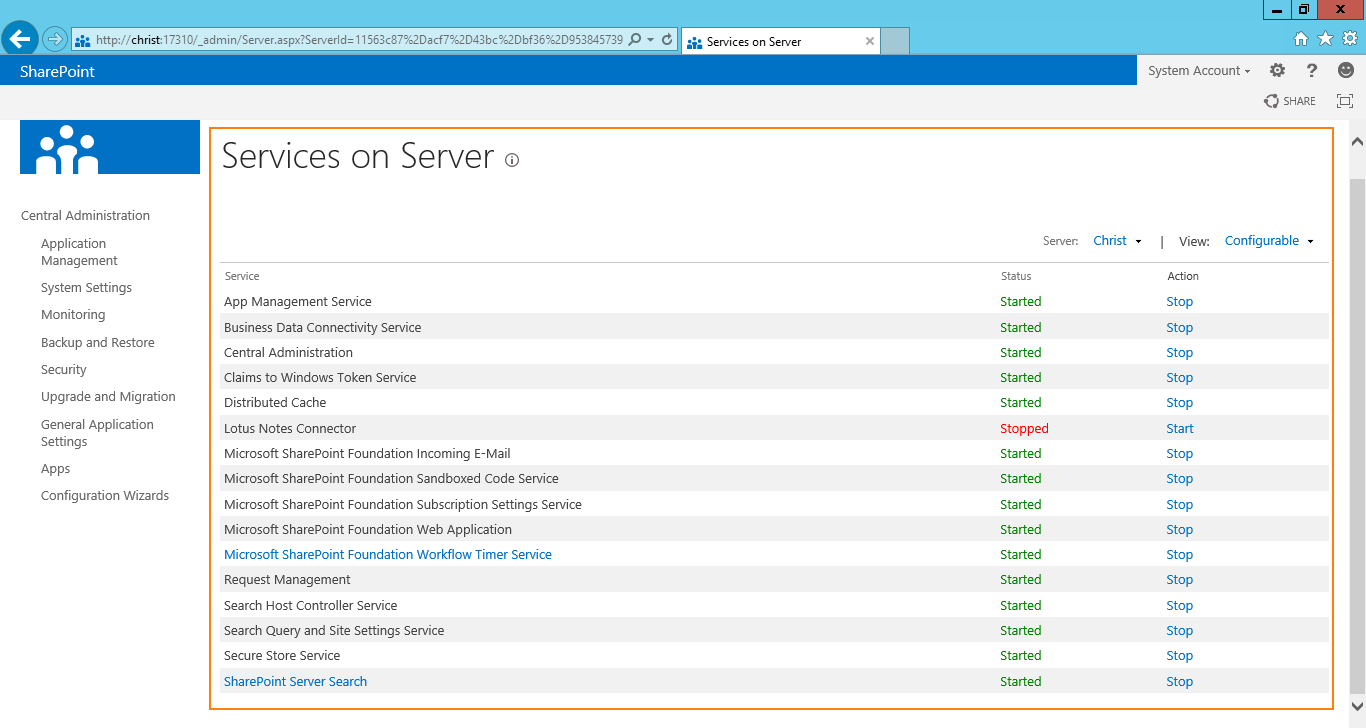
Task: Stop the SharePoint Server Search service
Action: (x=1180, y=681)
